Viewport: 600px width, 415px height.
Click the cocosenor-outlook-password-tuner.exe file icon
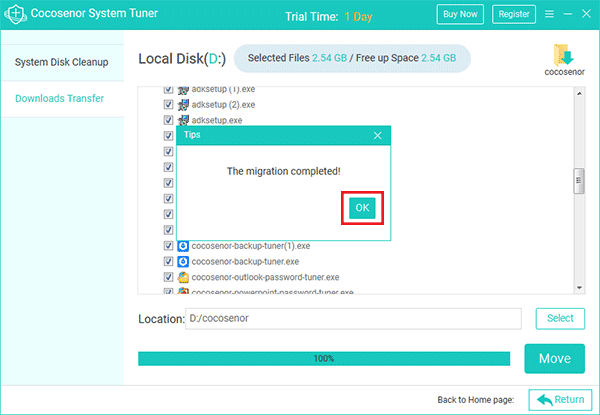point(183,277)
